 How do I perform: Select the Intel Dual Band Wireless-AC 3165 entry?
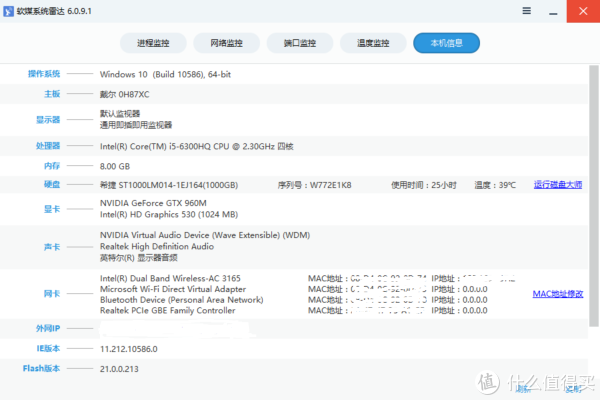[x=170, y=278]
